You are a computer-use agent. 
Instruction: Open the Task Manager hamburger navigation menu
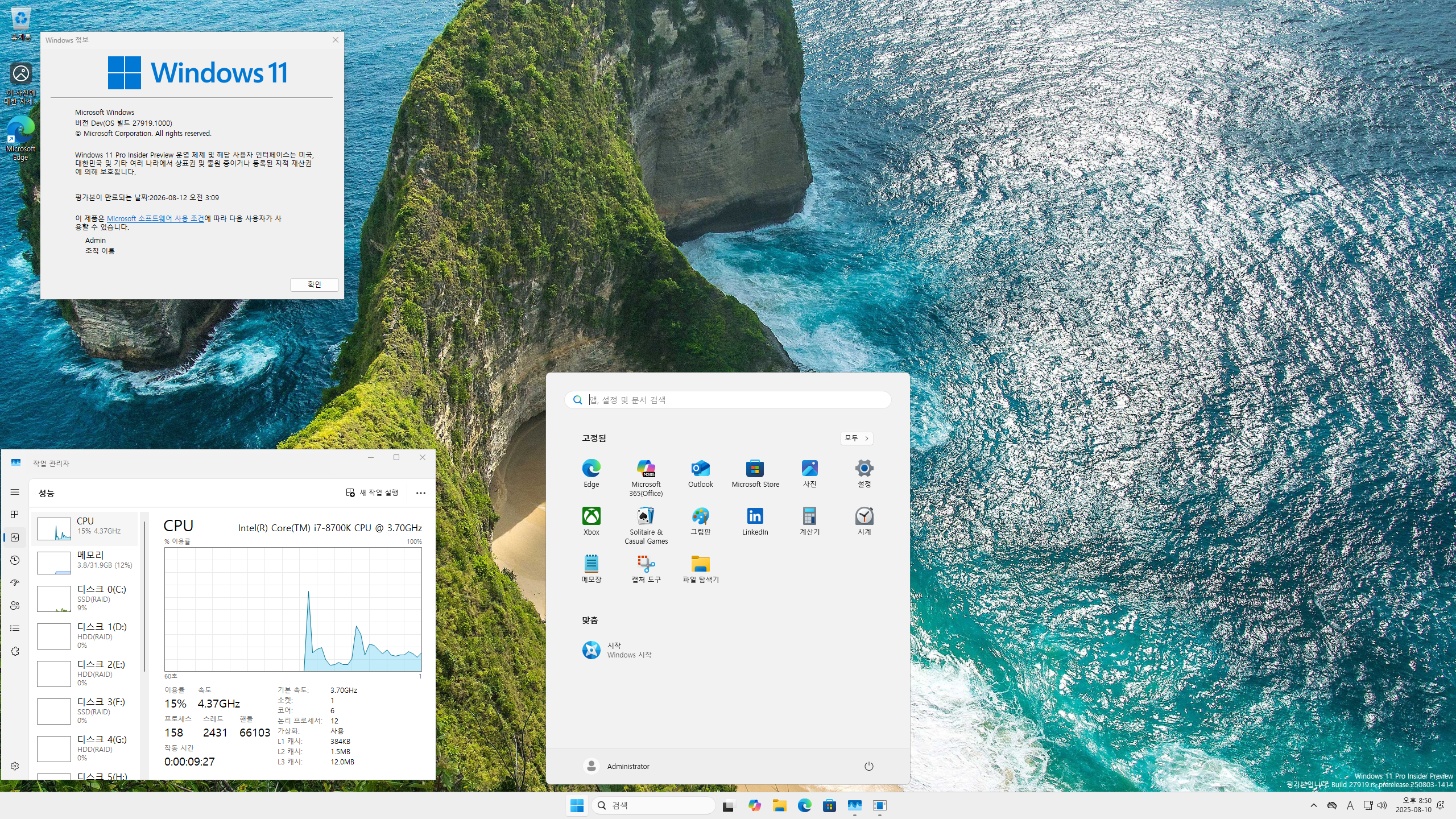pos(15,492)
